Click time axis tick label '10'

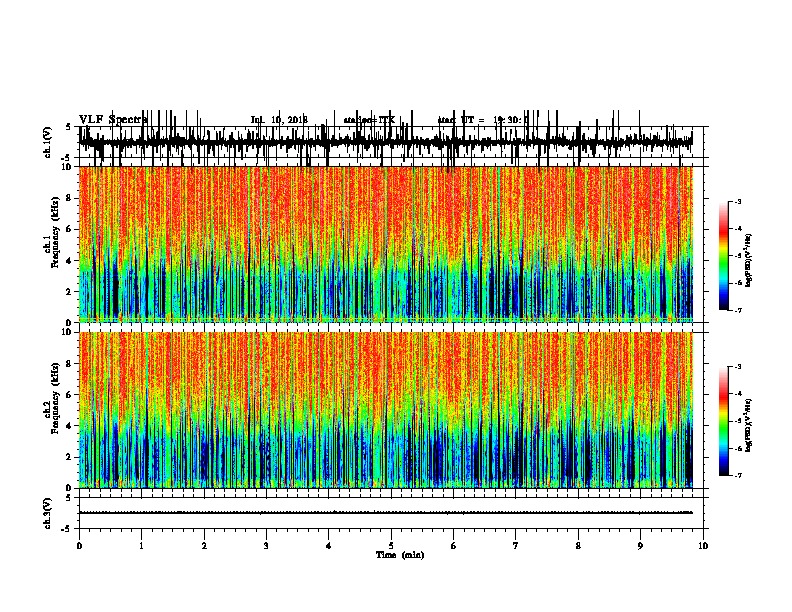[x=703, y=546]
